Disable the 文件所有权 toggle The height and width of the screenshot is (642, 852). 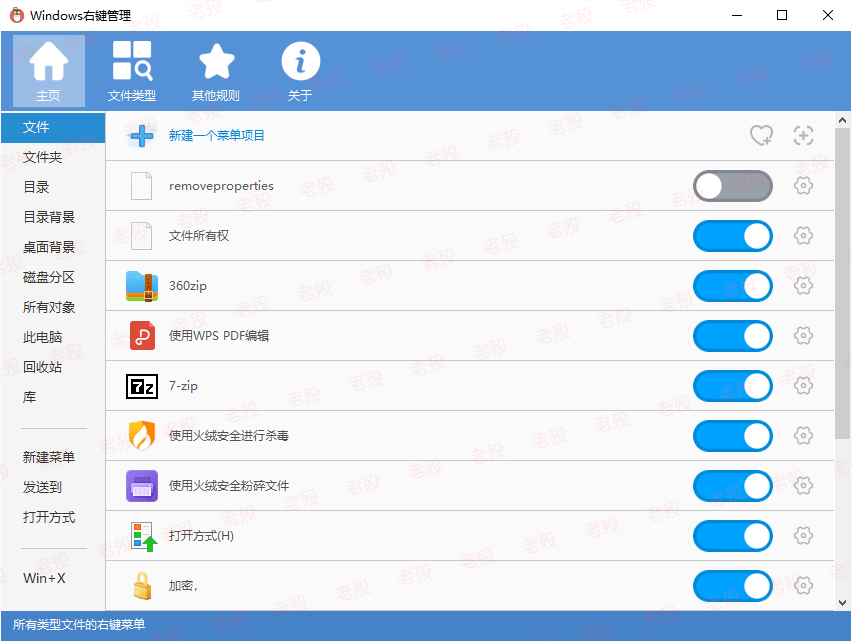(732, 236)
